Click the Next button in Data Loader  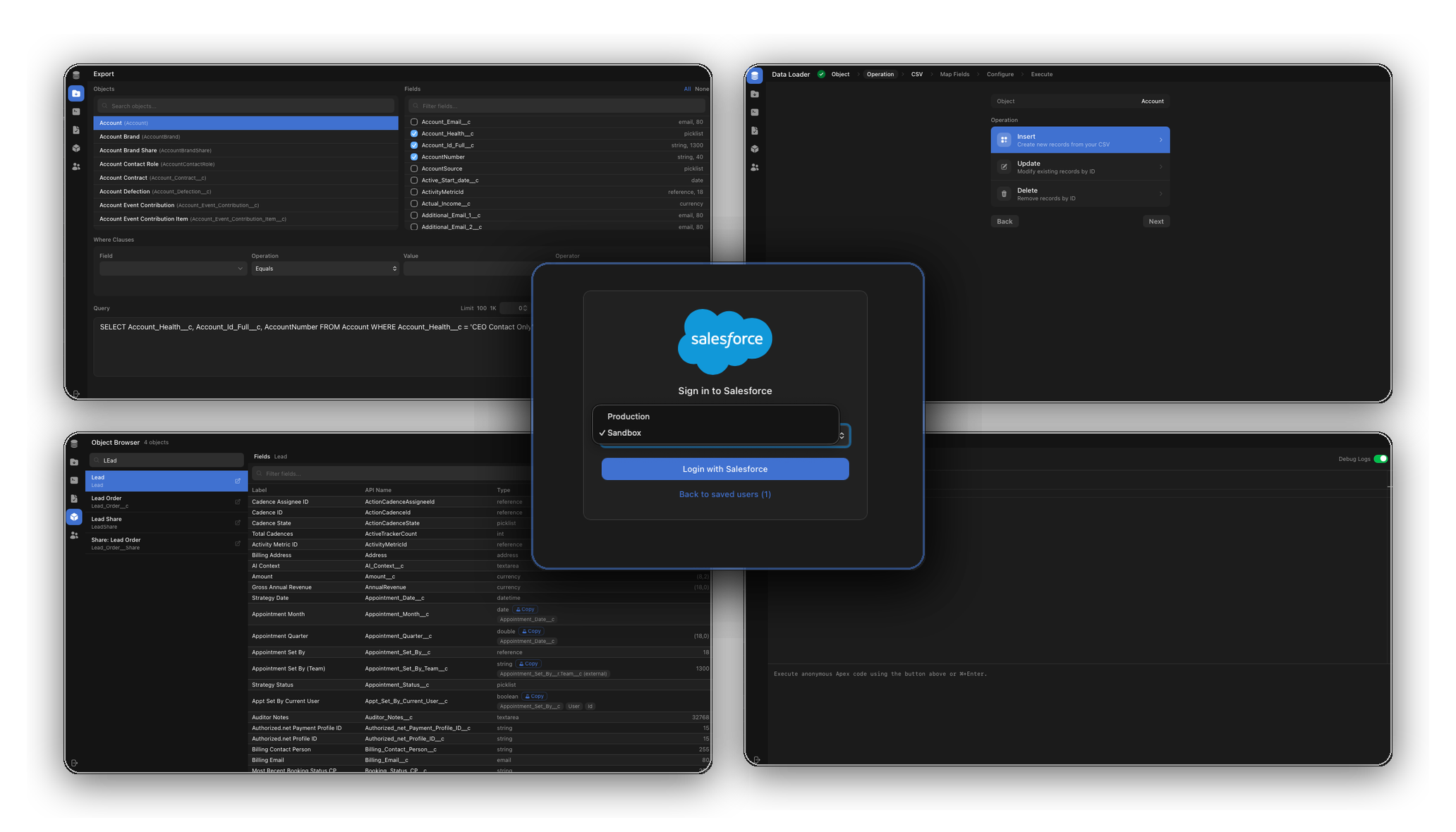click(x=1155, y=221)
